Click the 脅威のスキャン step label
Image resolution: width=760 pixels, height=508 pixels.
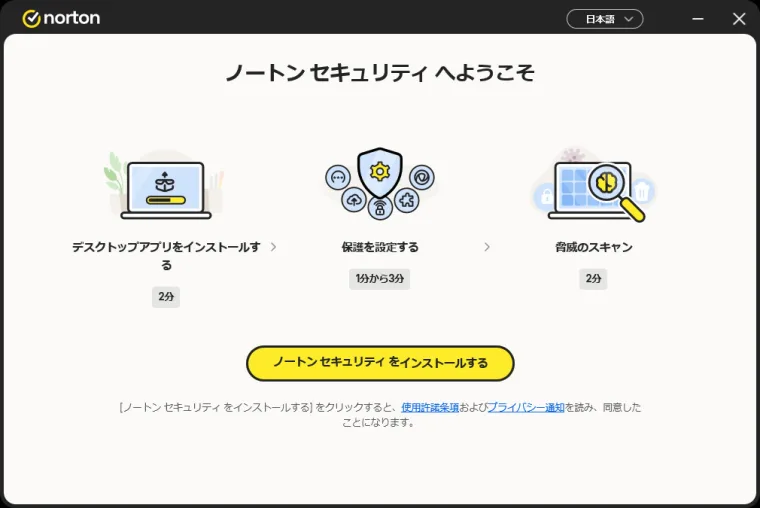coord(594,247)
